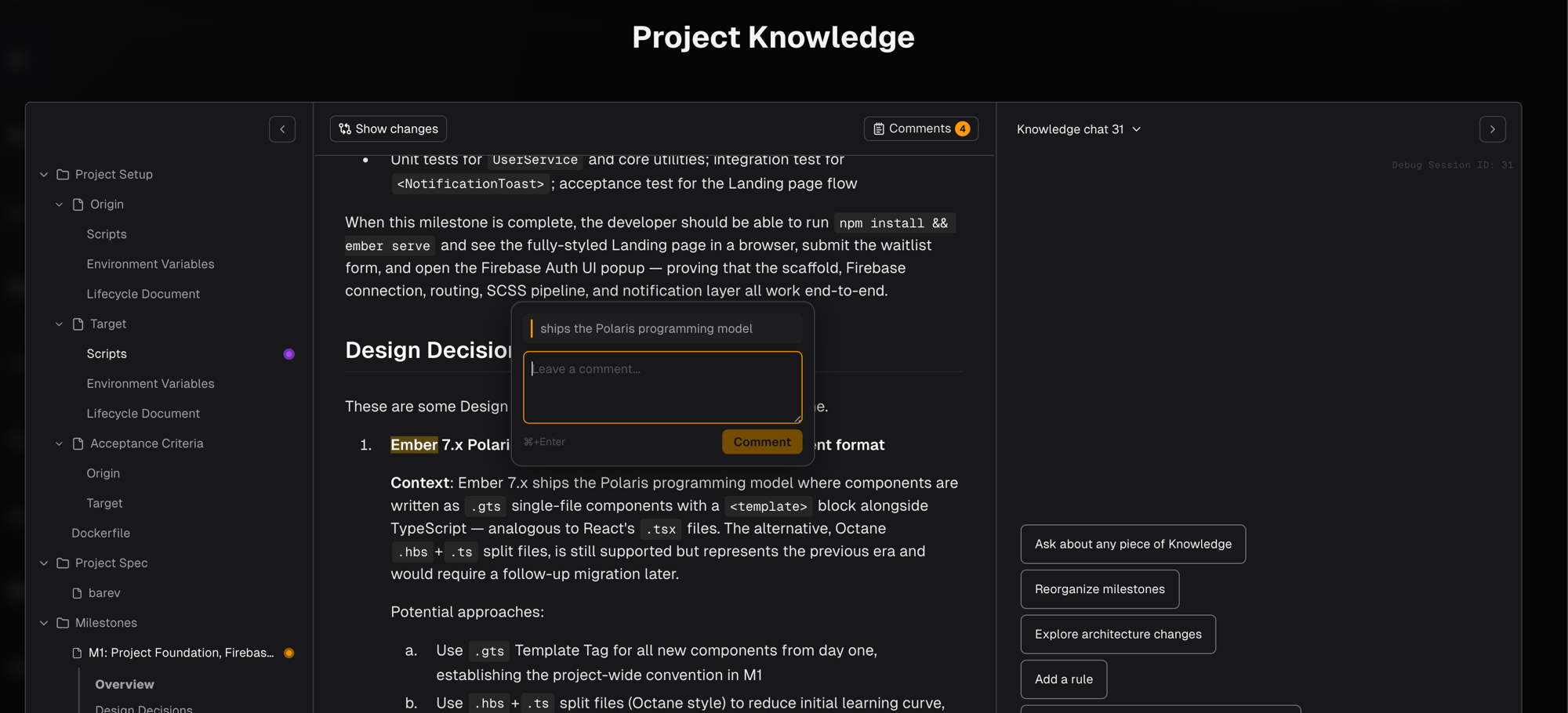1568x713 pixels.
Task: Collapse the Target document chevron
Action: pyautogui.click(x=59, y=324)
